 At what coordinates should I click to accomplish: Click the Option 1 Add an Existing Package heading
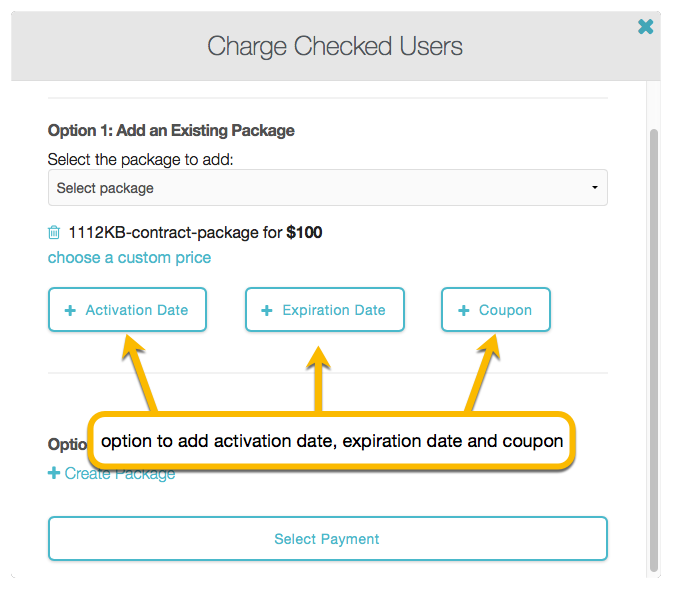(x=171, y=130)
